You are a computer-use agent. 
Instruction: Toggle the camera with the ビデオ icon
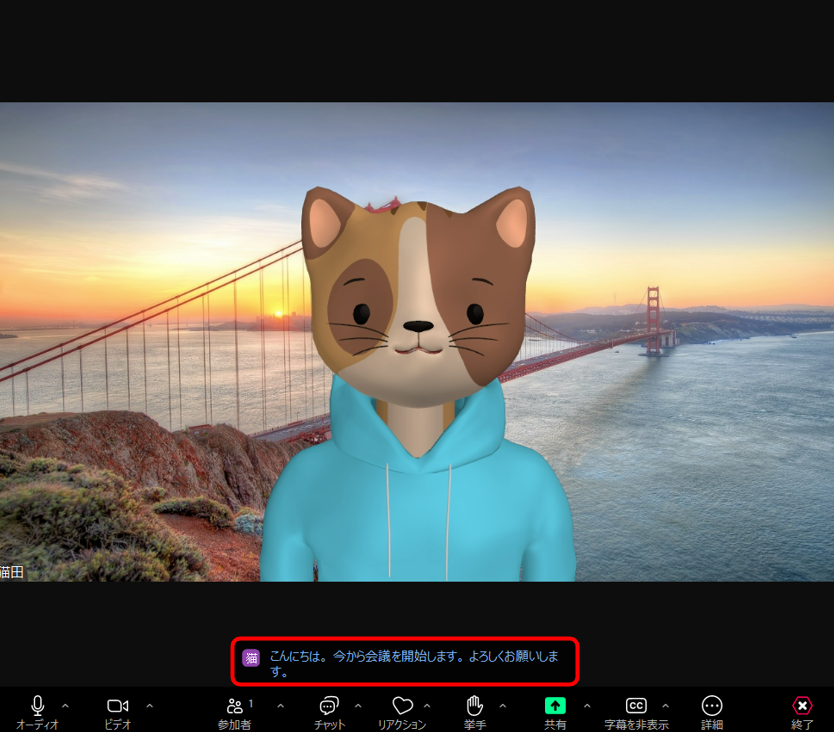click(x=118, y=706)
